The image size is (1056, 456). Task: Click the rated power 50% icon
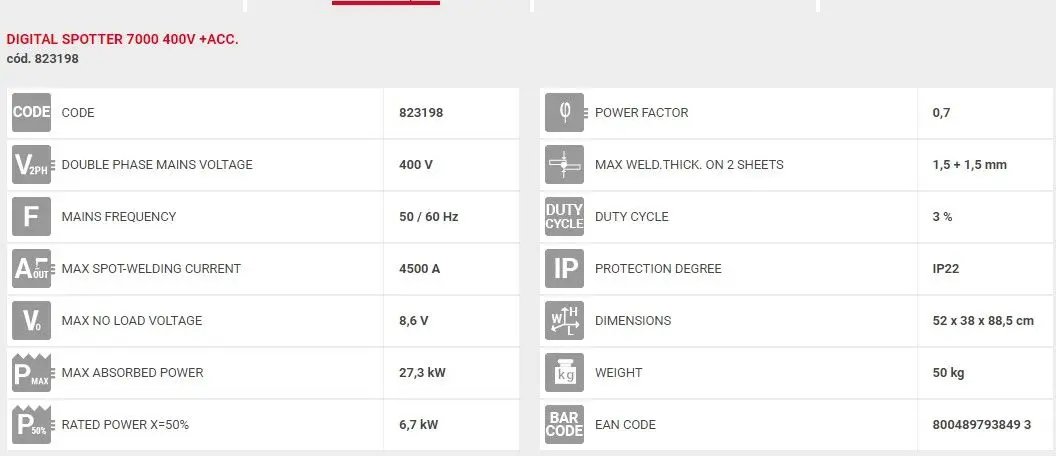point(31,424)
